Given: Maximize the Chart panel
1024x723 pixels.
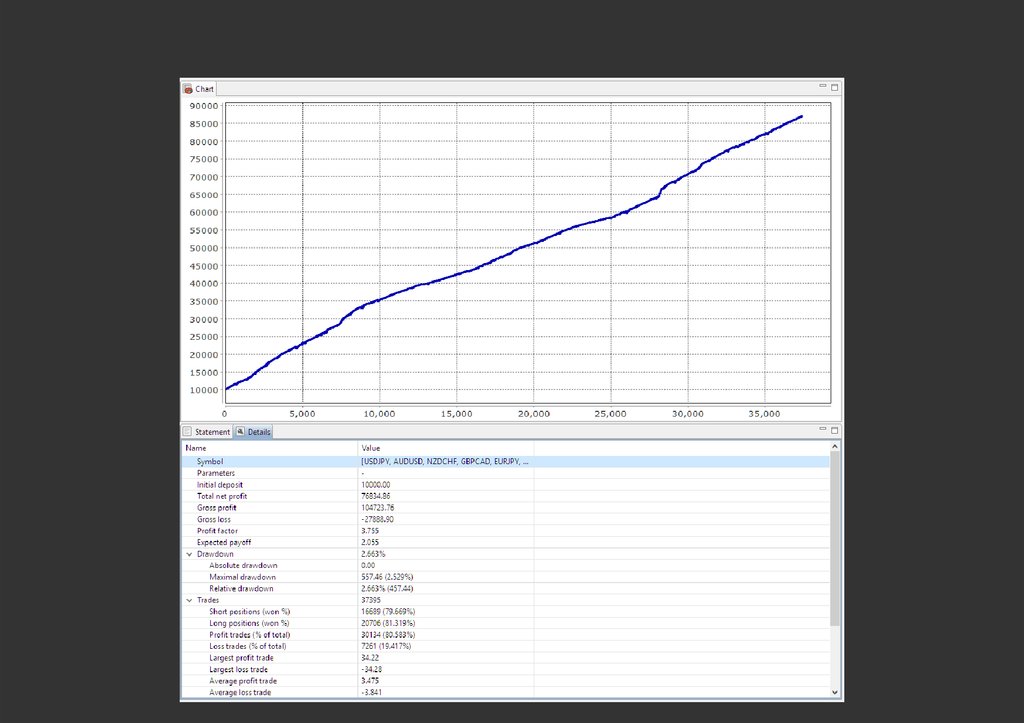Looking at the screenshot, I should point(835,88).
